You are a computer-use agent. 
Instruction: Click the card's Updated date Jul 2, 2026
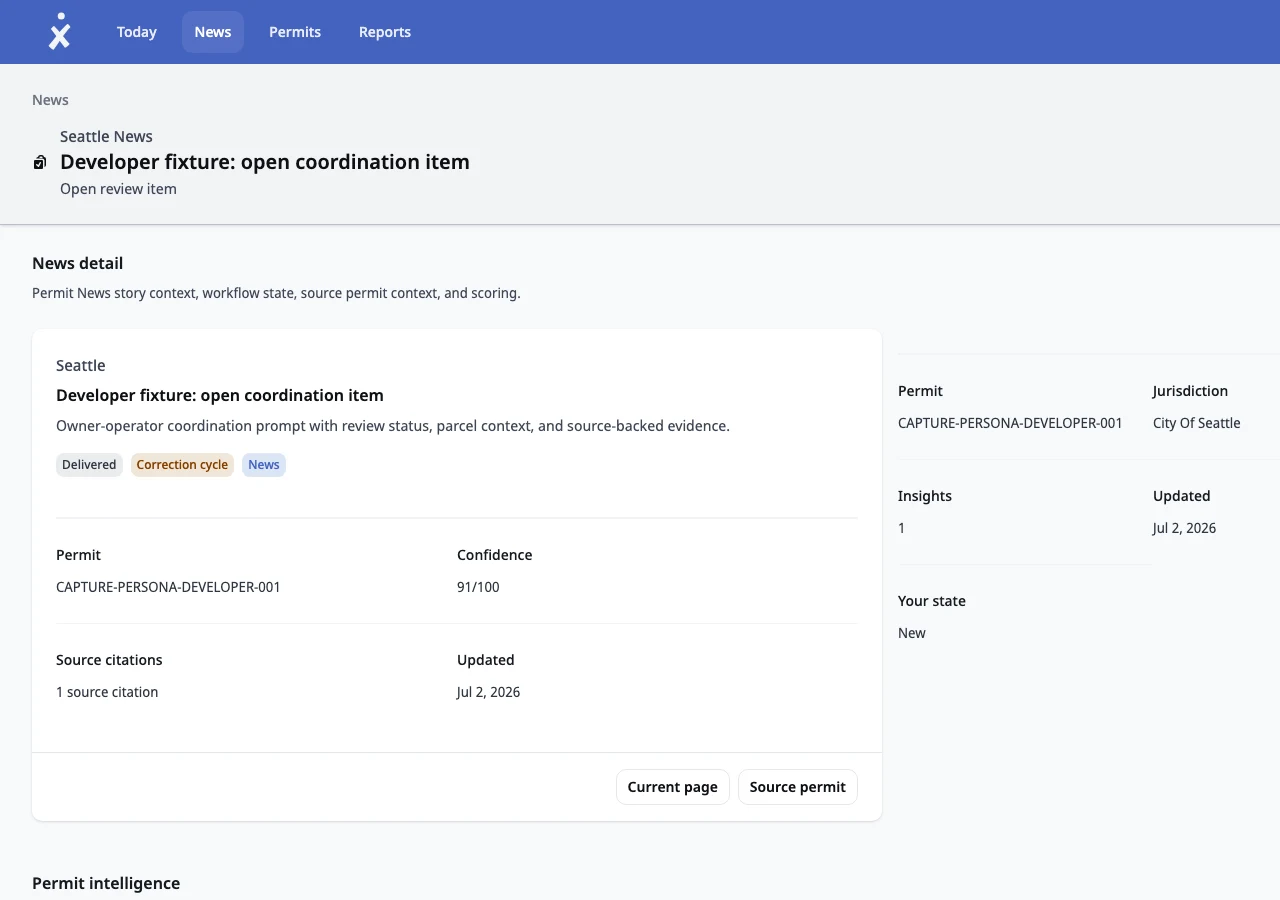(x=488, y=692)
